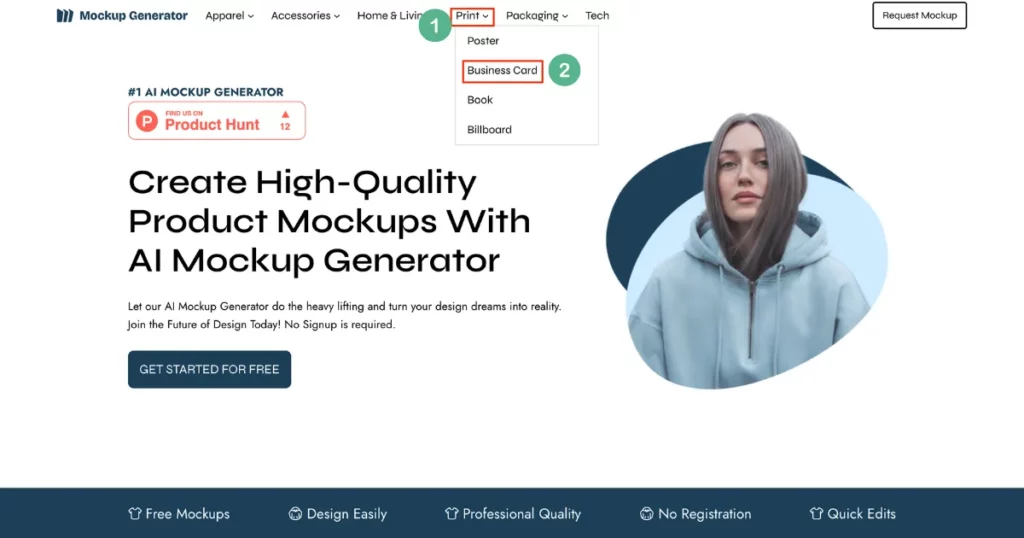The height and width of the screenshot is (538, 1024).
Task: Click the hooded woman hero image
Action: (749, 251)
